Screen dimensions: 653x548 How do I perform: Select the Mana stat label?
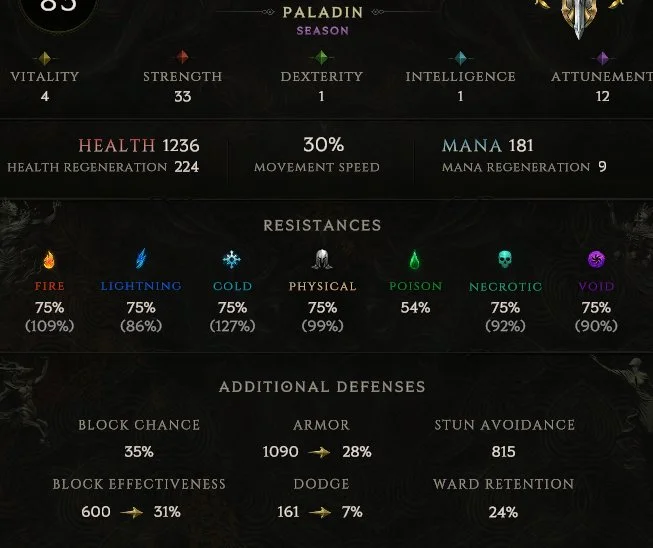(472, 146)
